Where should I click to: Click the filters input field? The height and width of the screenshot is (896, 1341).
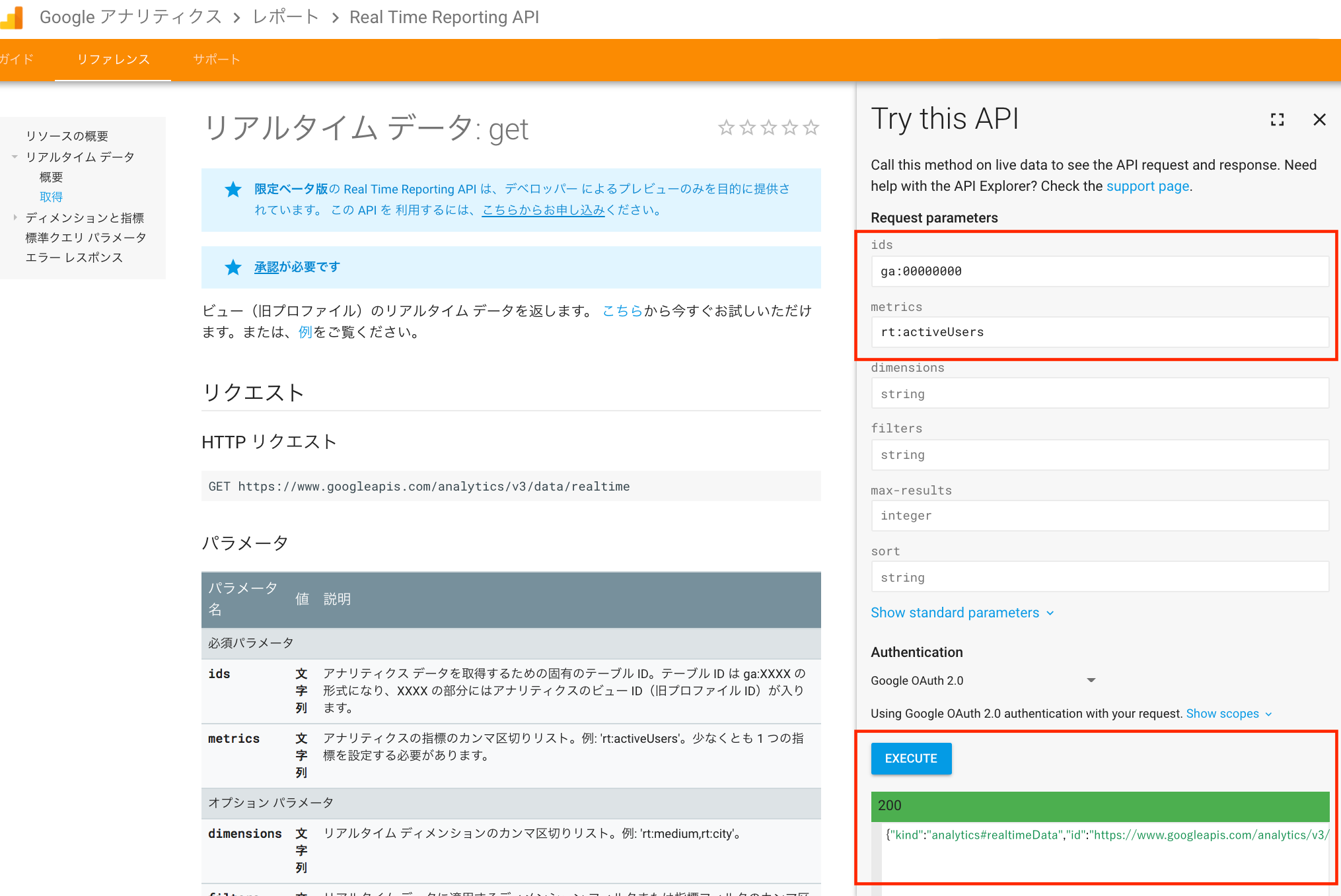pyautogui.click(x=1099, y=455)
